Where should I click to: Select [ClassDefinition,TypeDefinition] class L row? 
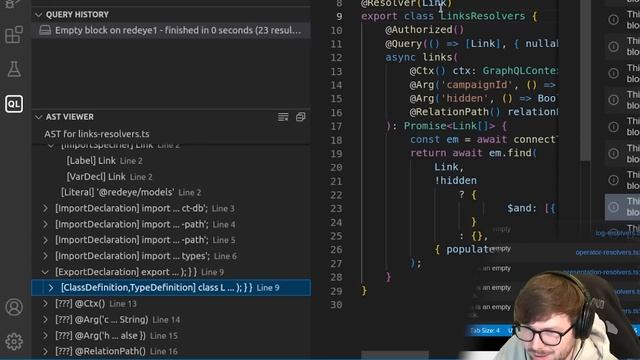coord(171,288)
